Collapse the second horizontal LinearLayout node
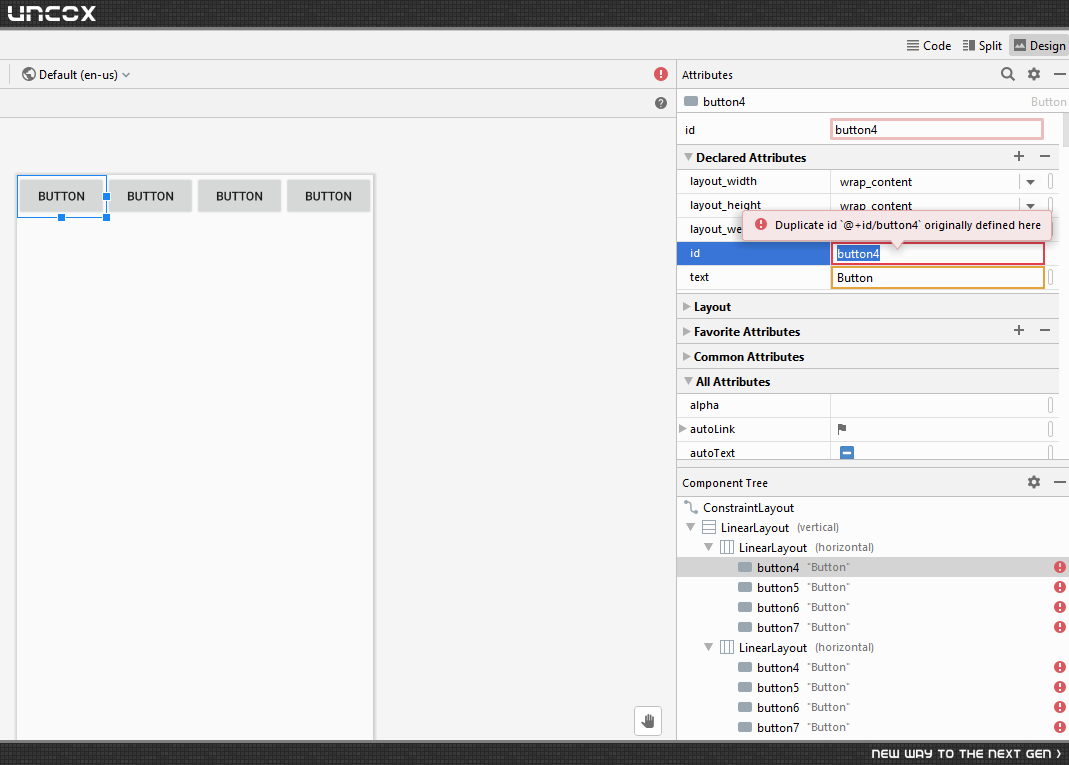The width and height of the screenshot is (1069, 765). 708,647
